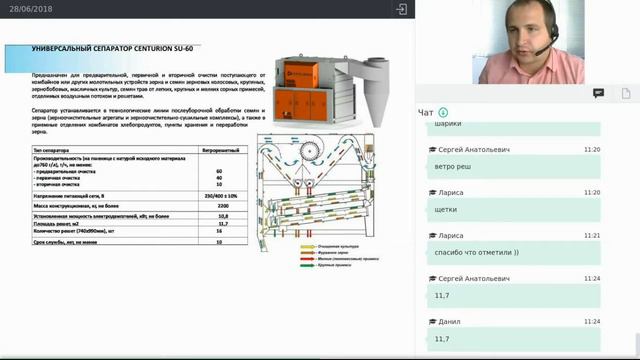Viewport: 640px width, 360px height.
Task: Click the date 28/06/2018 in header
Action: coord(31,9)
